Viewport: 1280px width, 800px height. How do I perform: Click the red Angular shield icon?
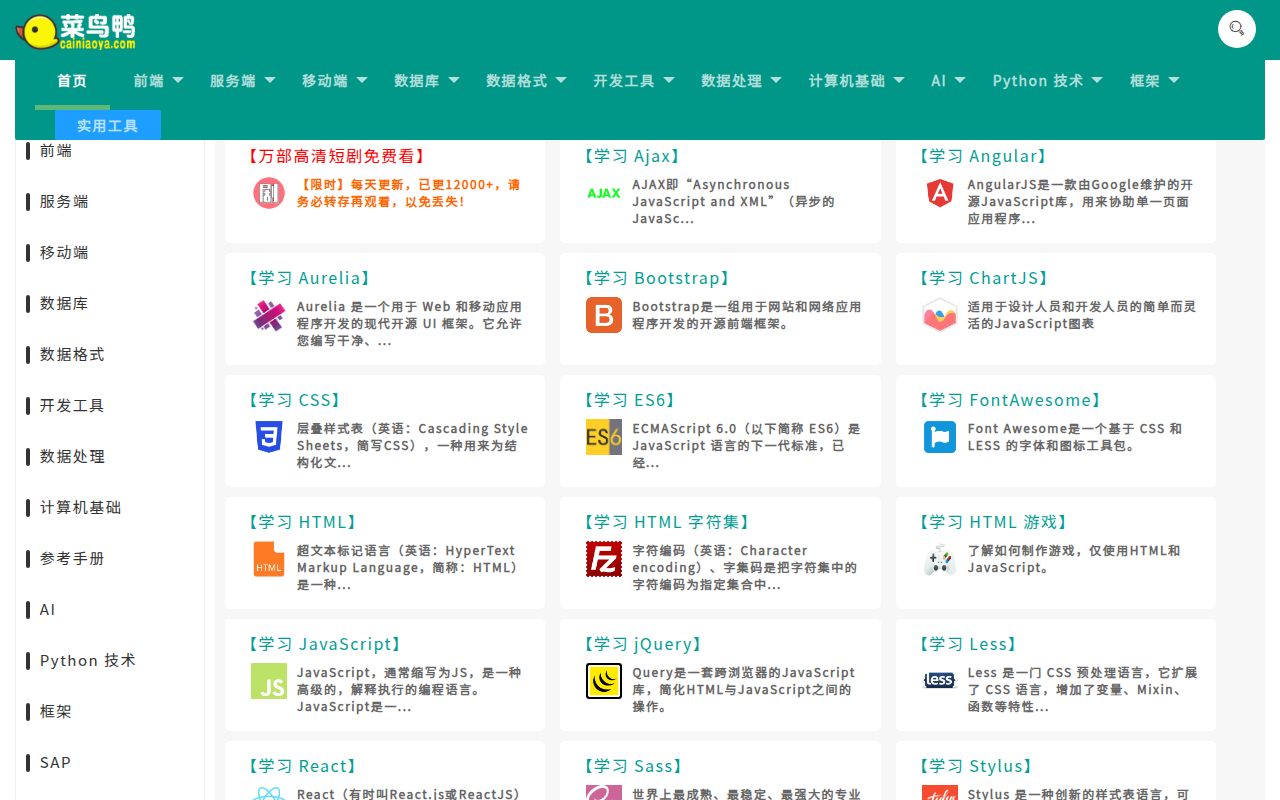coord(940,193)
